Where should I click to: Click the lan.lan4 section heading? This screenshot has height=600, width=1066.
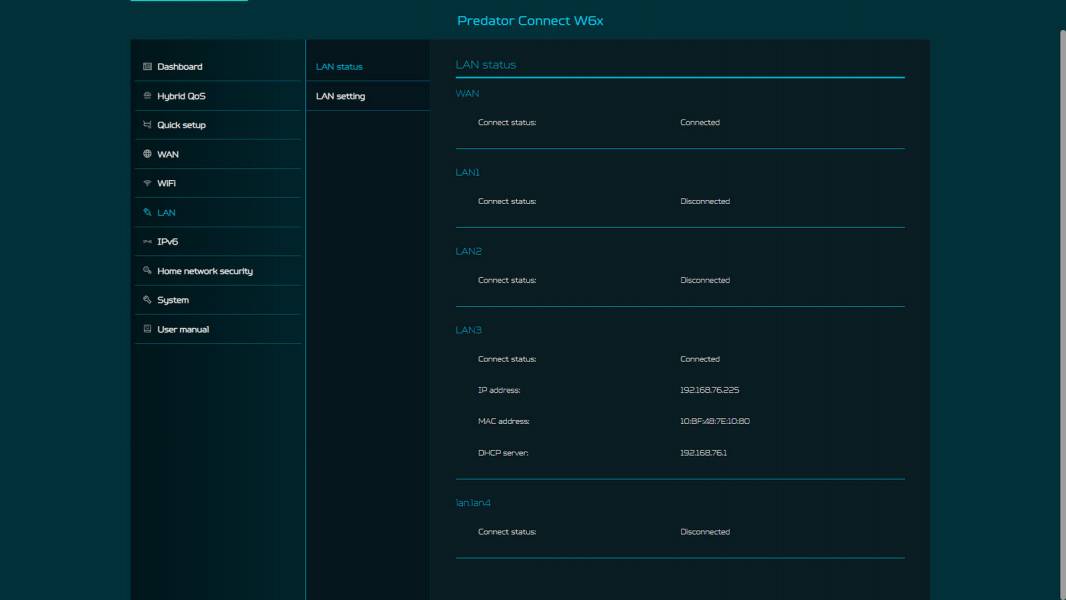point(473,502)
